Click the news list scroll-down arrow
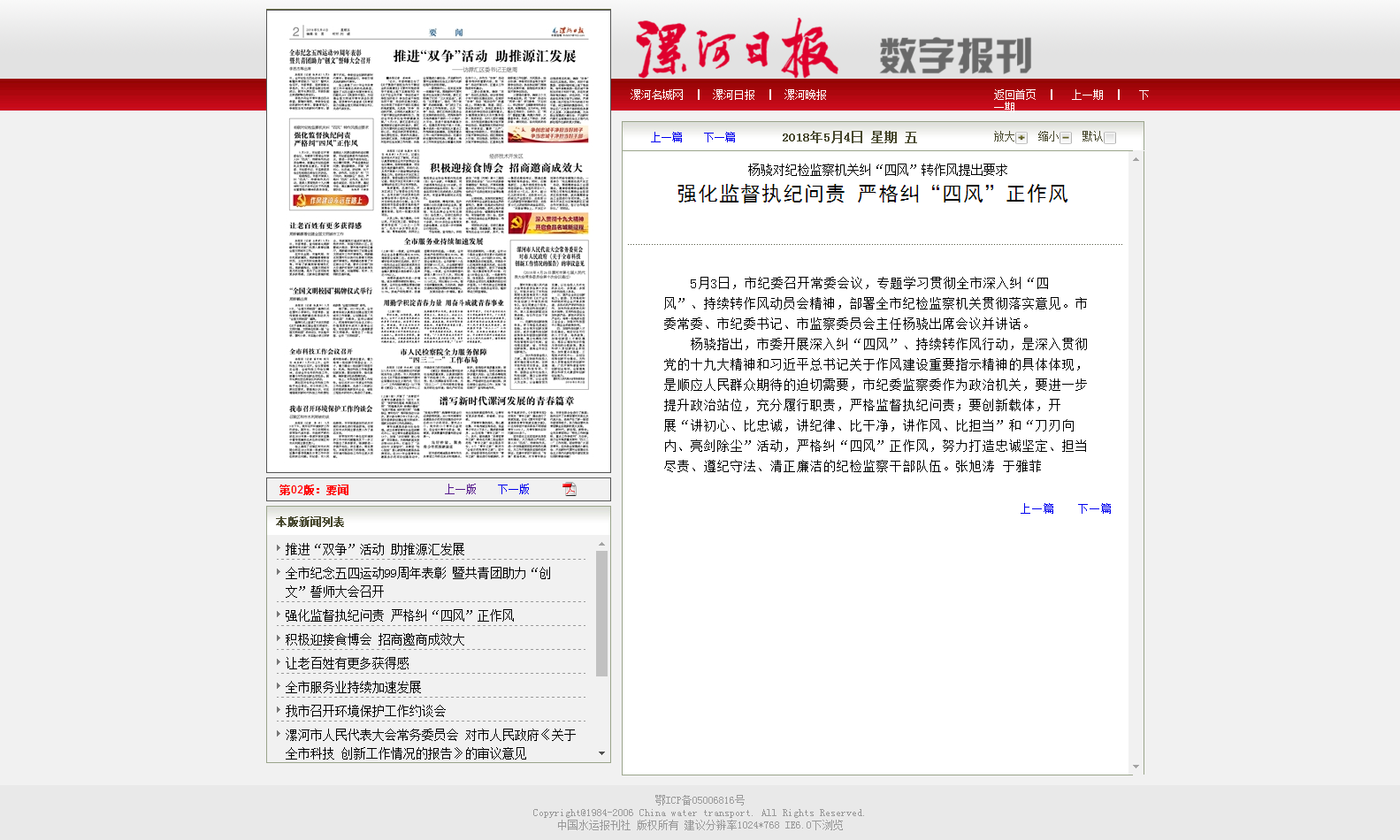This screenshot has height=840, width=1400. (x=601, y=753)
